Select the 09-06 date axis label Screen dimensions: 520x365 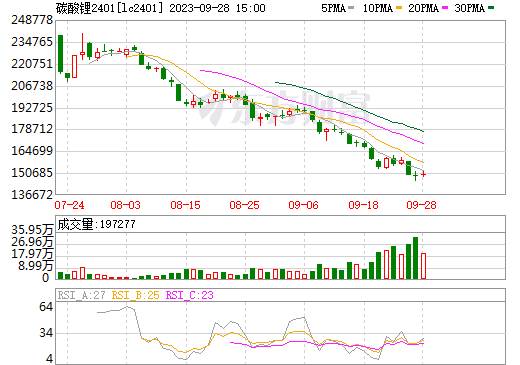pyautogui.click(x=303, y=205)
